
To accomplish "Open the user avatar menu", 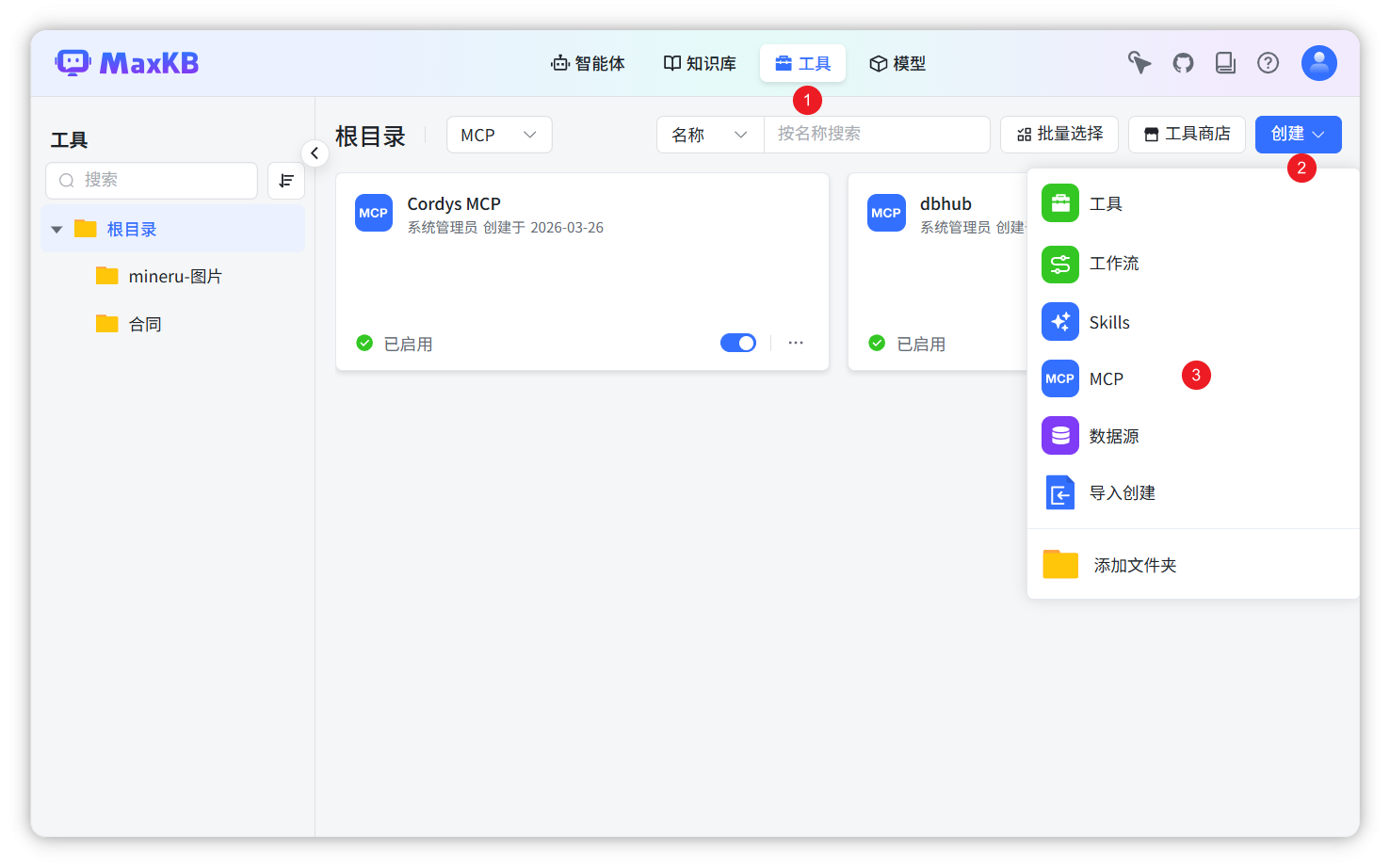I will [1319, 63].
